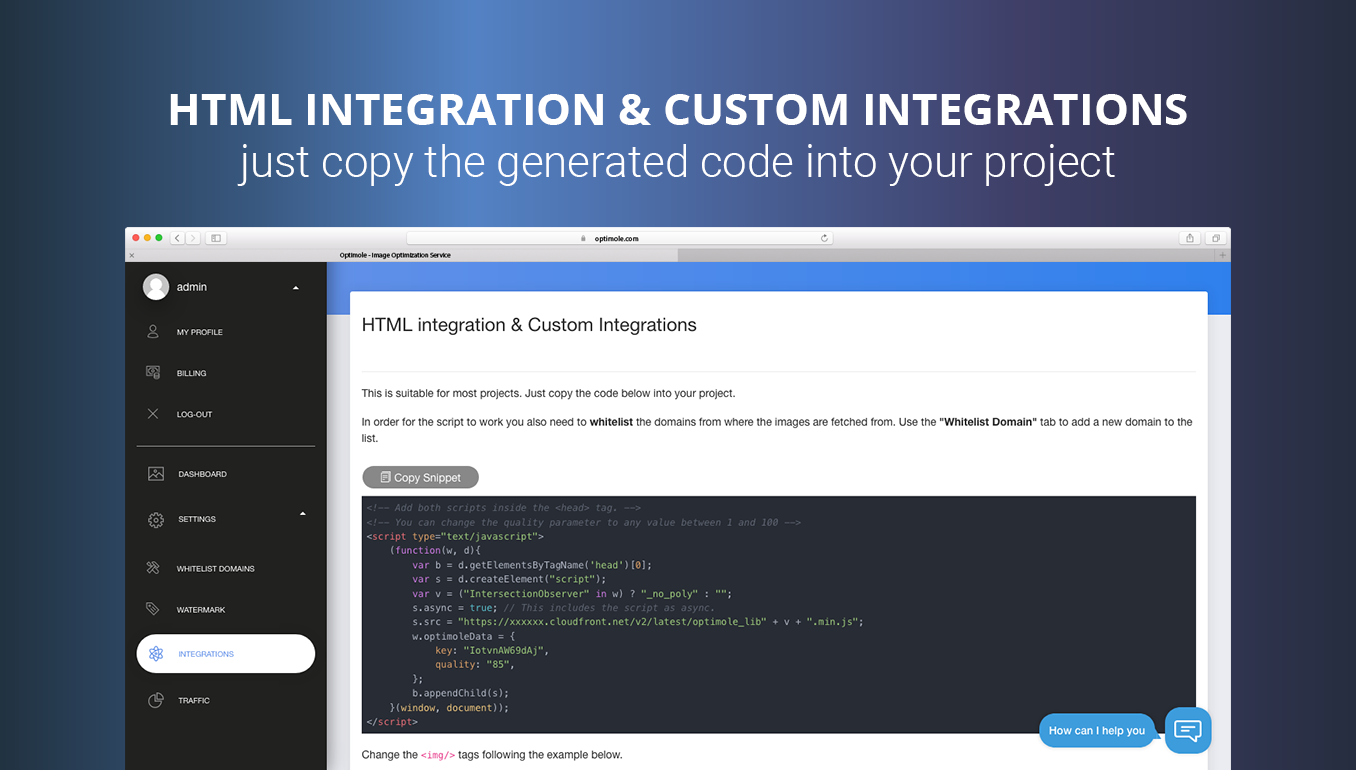
Task: Click the bold word whitelist in paragraph
Action: coord(611,422)
